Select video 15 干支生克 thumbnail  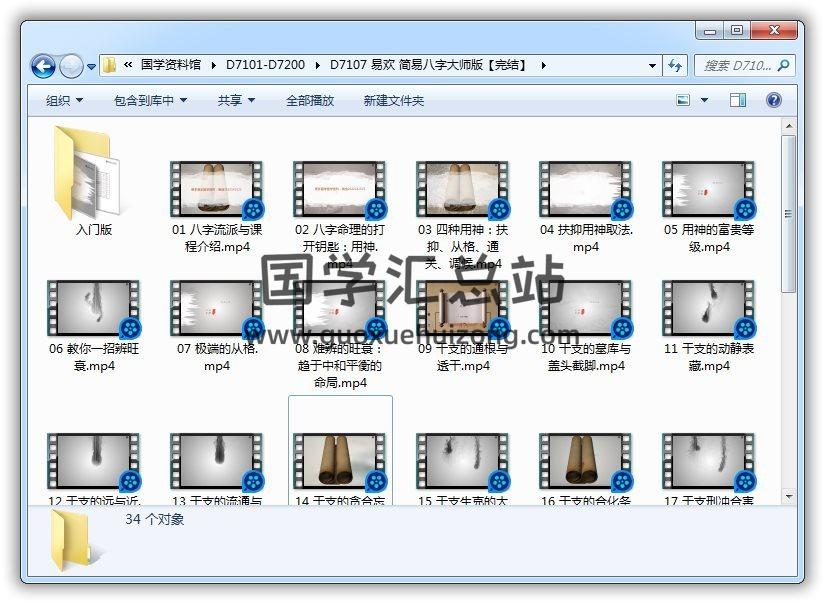point(462,461)
